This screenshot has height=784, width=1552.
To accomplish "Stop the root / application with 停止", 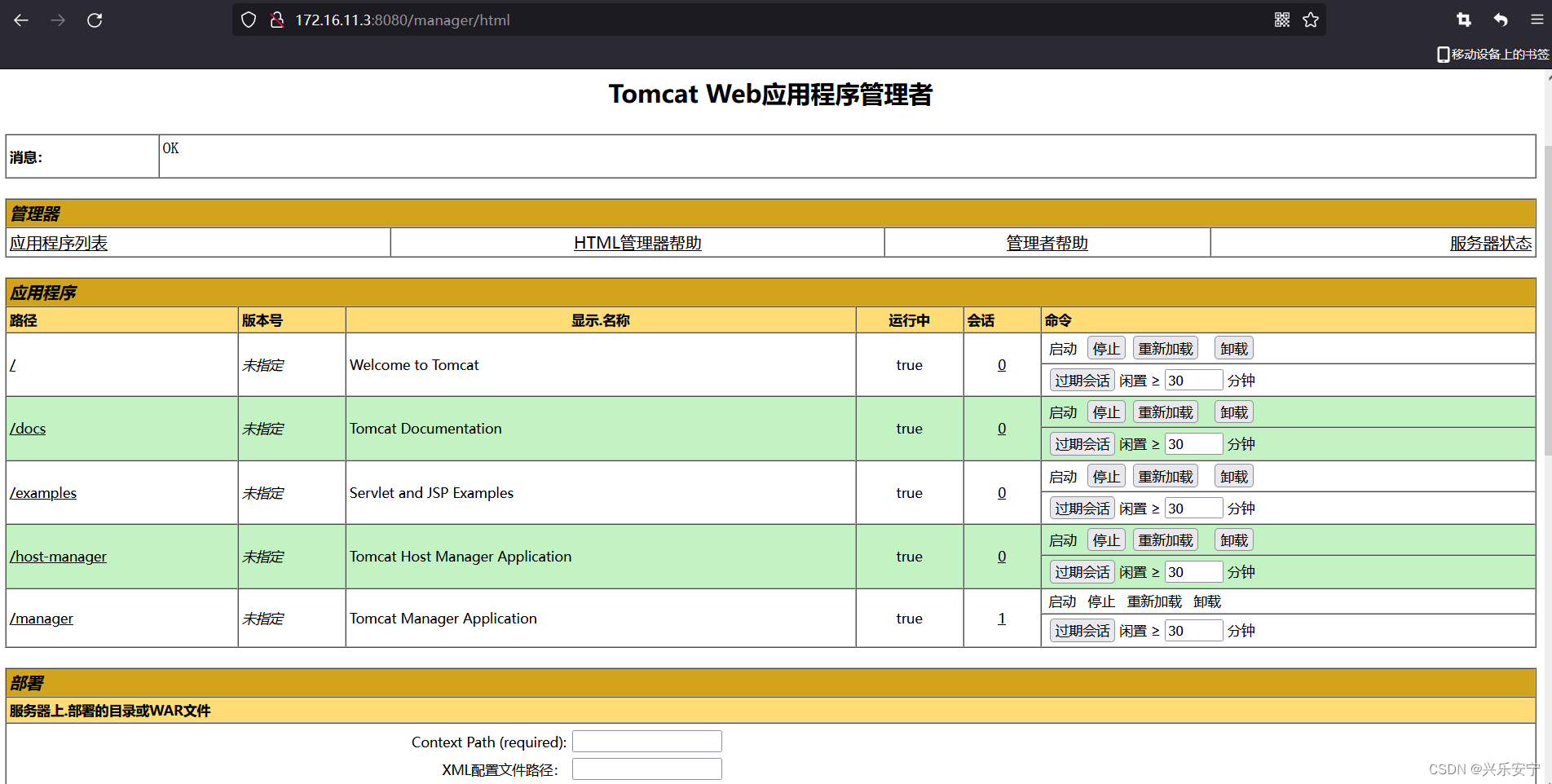I will tap(1106, 349).
